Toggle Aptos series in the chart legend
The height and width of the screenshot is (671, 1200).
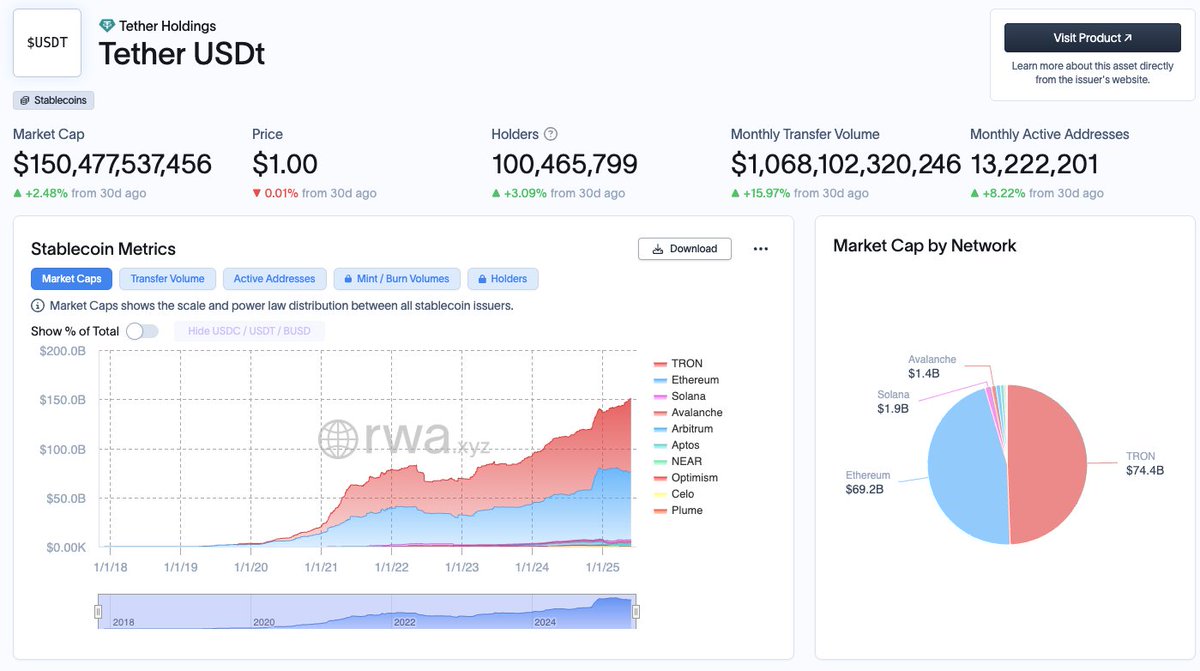point(677,445)
